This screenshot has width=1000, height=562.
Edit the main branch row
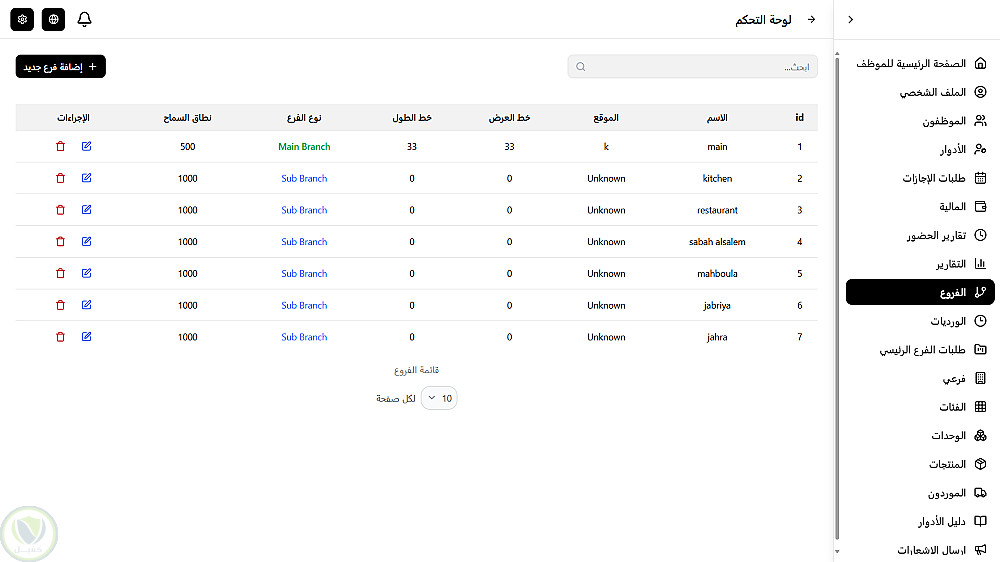point(87,146)
